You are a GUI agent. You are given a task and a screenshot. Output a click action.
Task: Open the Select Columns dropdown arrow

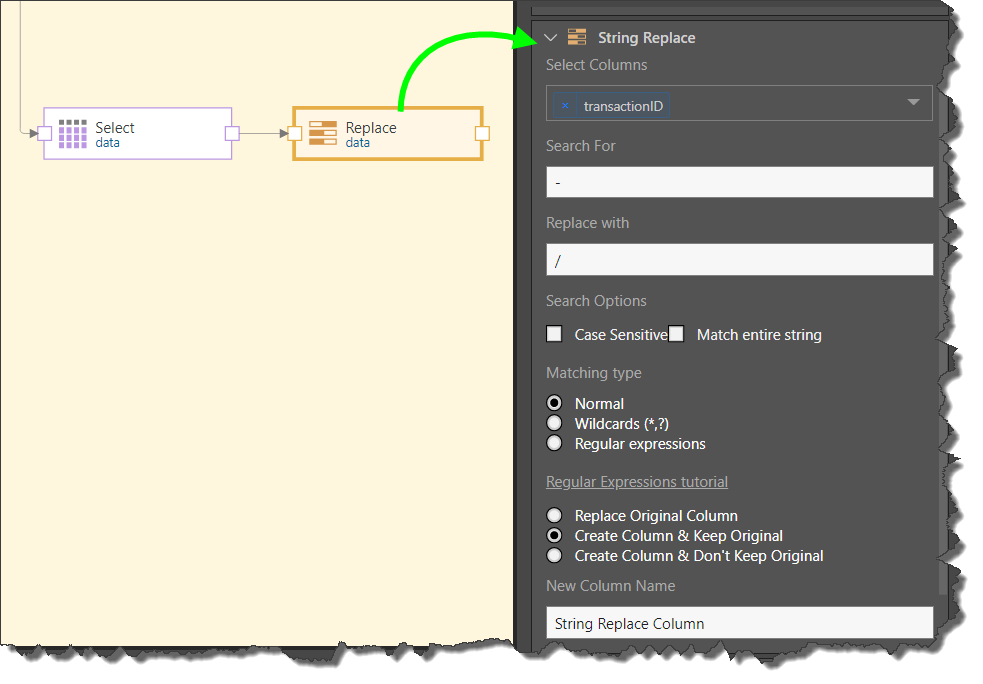pos(913,103)
